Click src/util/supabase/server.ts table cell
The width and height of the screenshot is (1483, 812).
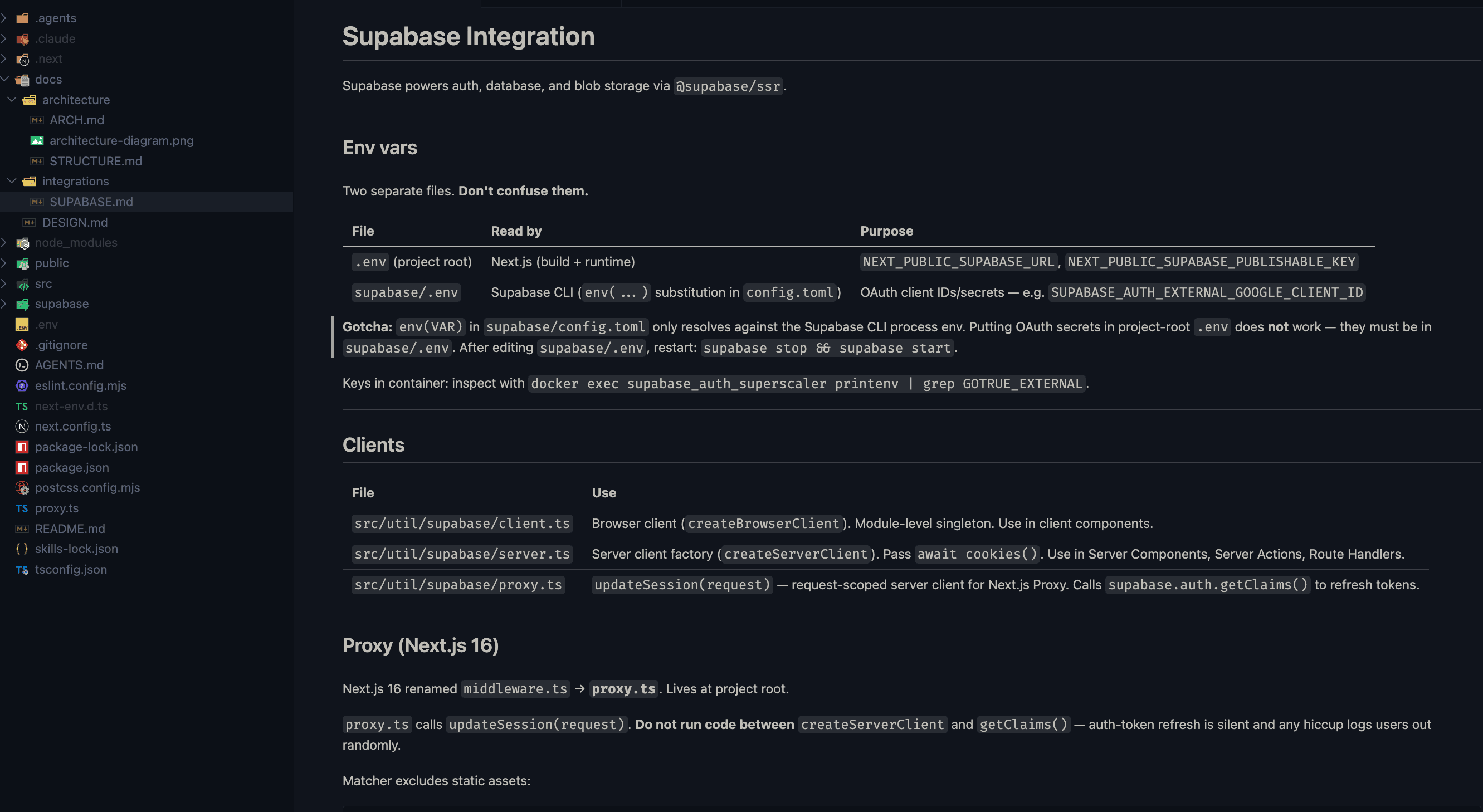(462, 554)
